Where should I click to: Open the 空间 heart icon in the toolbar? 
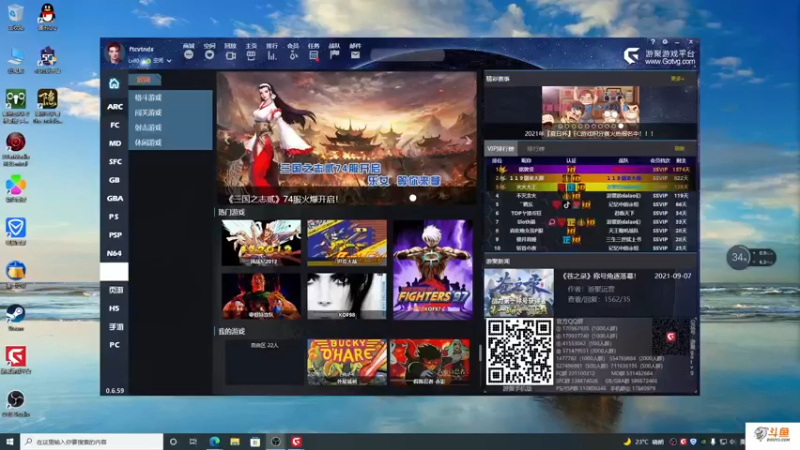[x=210, y=55]
